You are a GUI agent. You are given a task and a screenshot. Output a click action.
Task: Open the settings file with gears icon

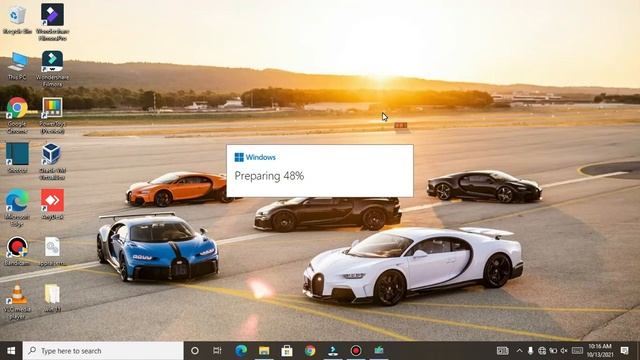[52, 251]
